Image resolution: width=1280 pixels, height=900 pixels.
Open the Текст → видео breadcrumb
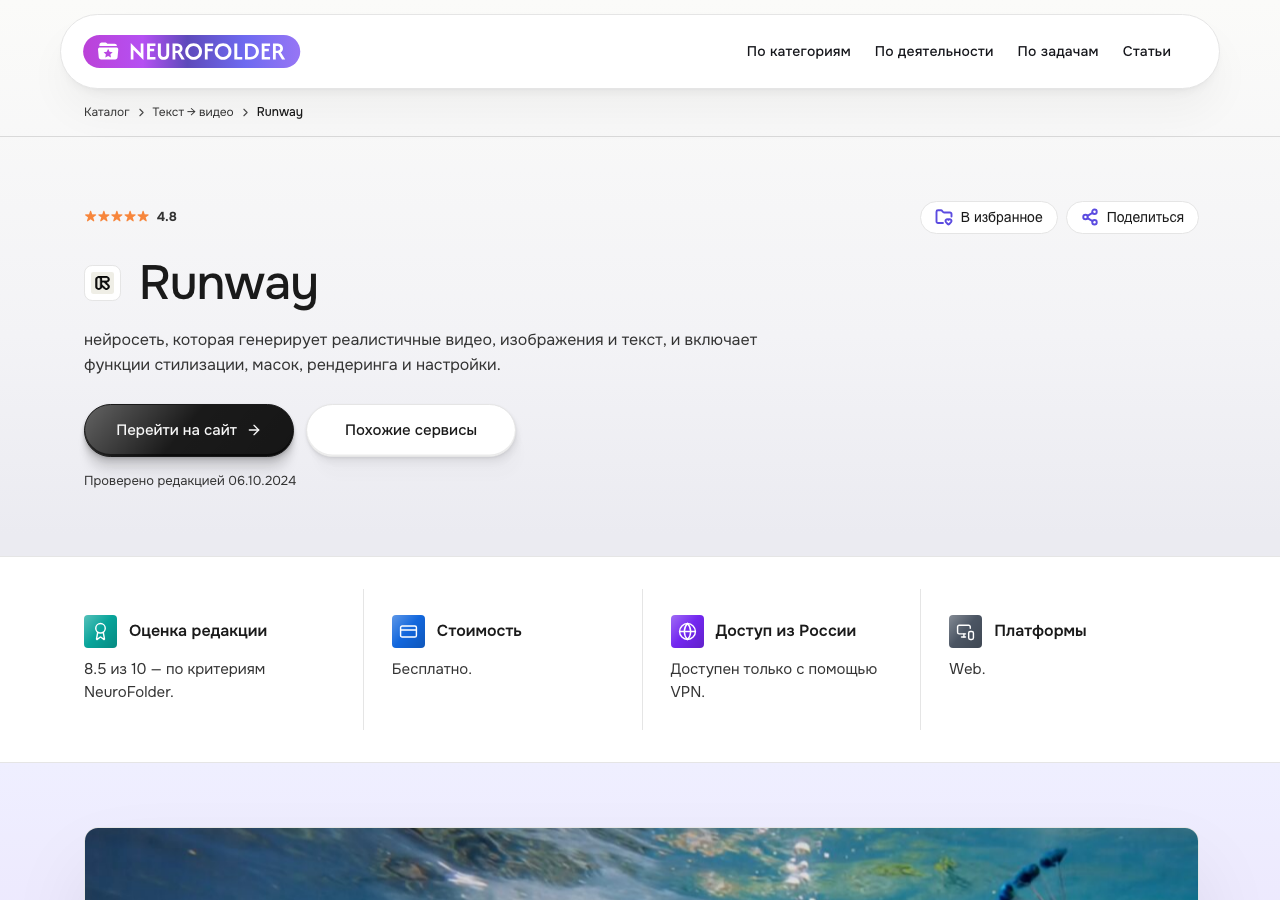(x=193, y=112)
